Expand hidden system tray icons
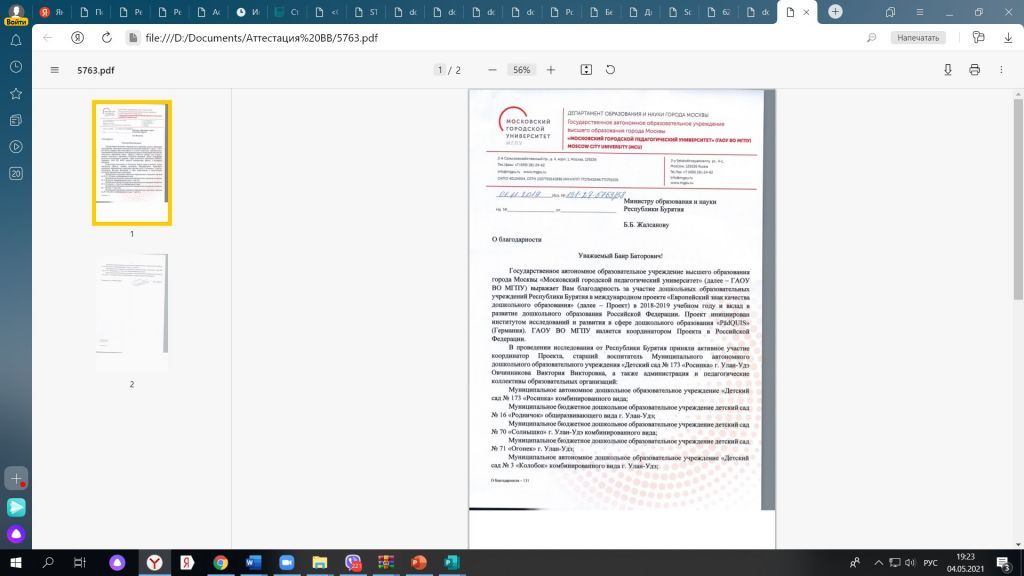1024x576 pixels. point(877,562)
